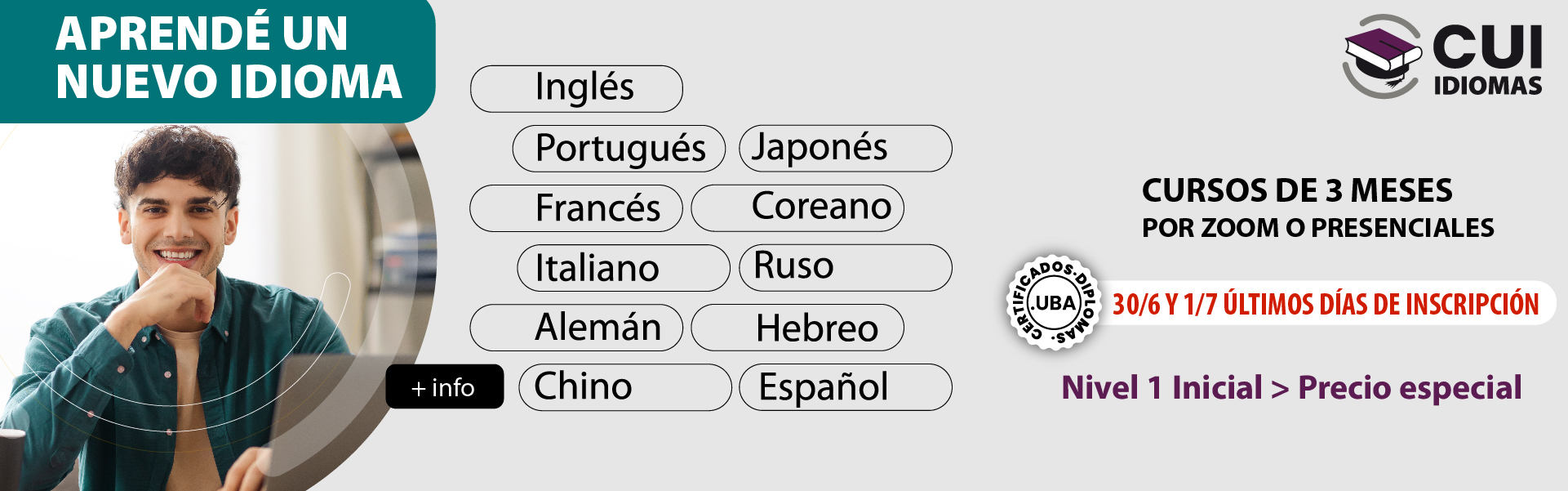The height and width of the screenshot is (491, 1568).
Task: Choose the Chino course option
Action: [x=625, y=387]
